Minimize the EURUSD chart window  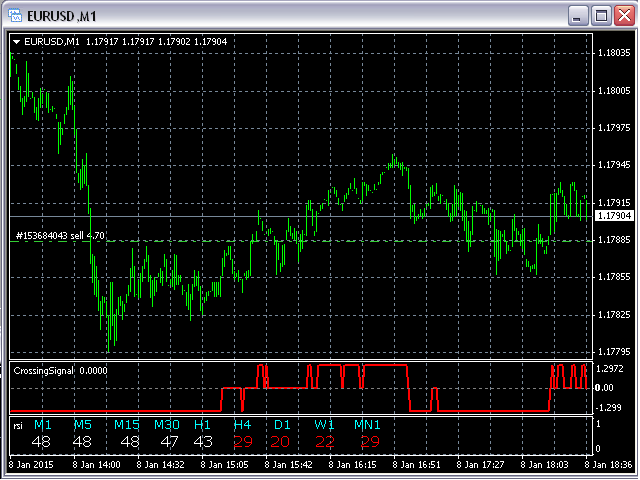(578, 16)
